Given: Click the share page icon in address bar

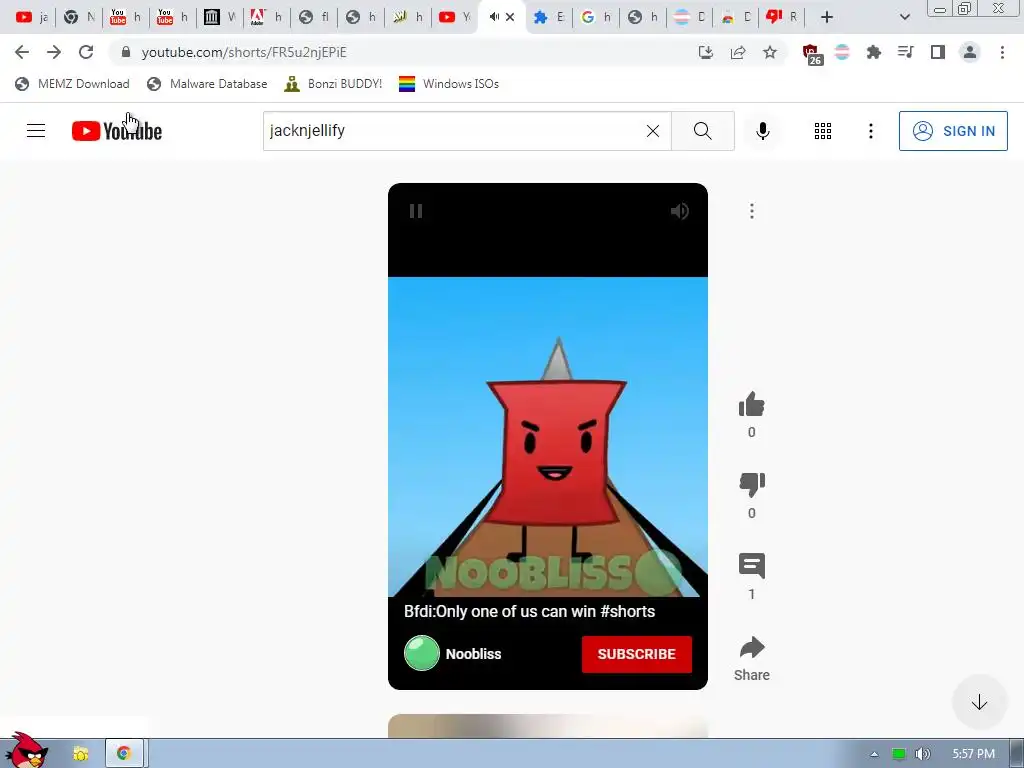Looking at the screenshot, I should pos(738,52).
